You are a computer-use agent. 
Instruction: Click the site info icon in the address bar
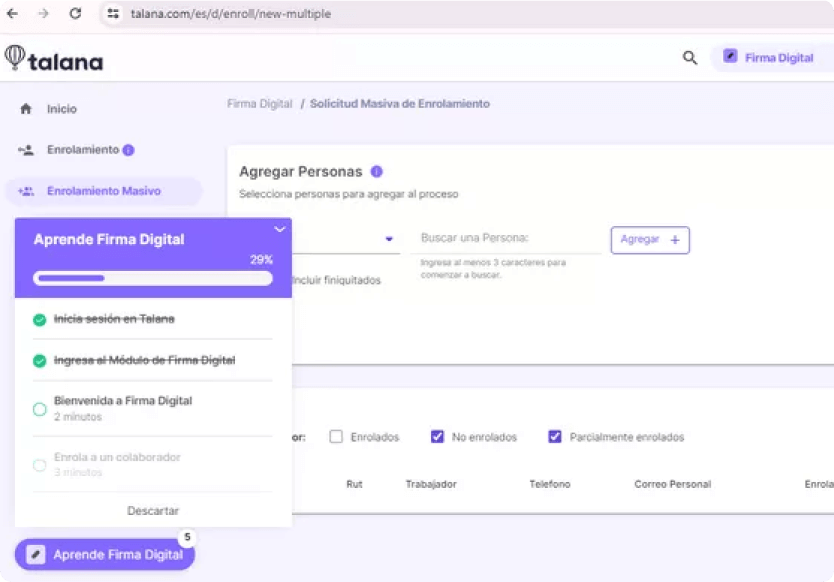point(113,14)
